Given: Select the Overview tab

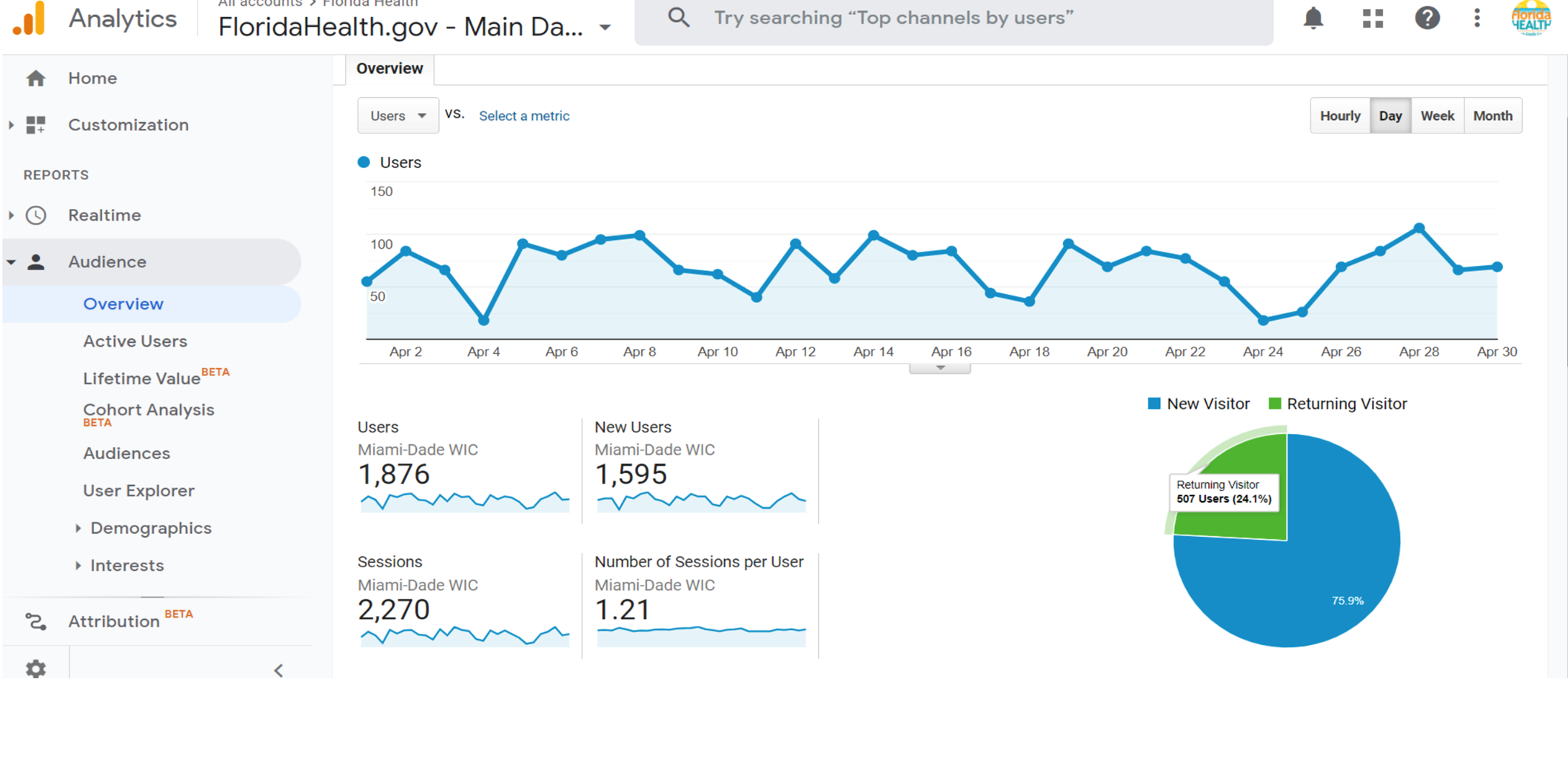Looking at the screenshot, I should pos(389,69).
